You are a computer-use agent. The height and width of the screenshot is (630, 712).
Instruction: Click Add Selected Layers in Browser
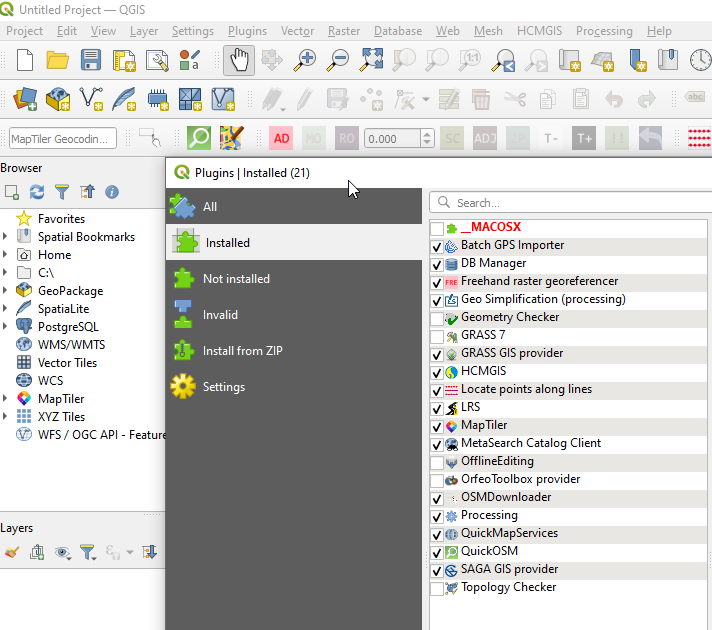point(11,192)
